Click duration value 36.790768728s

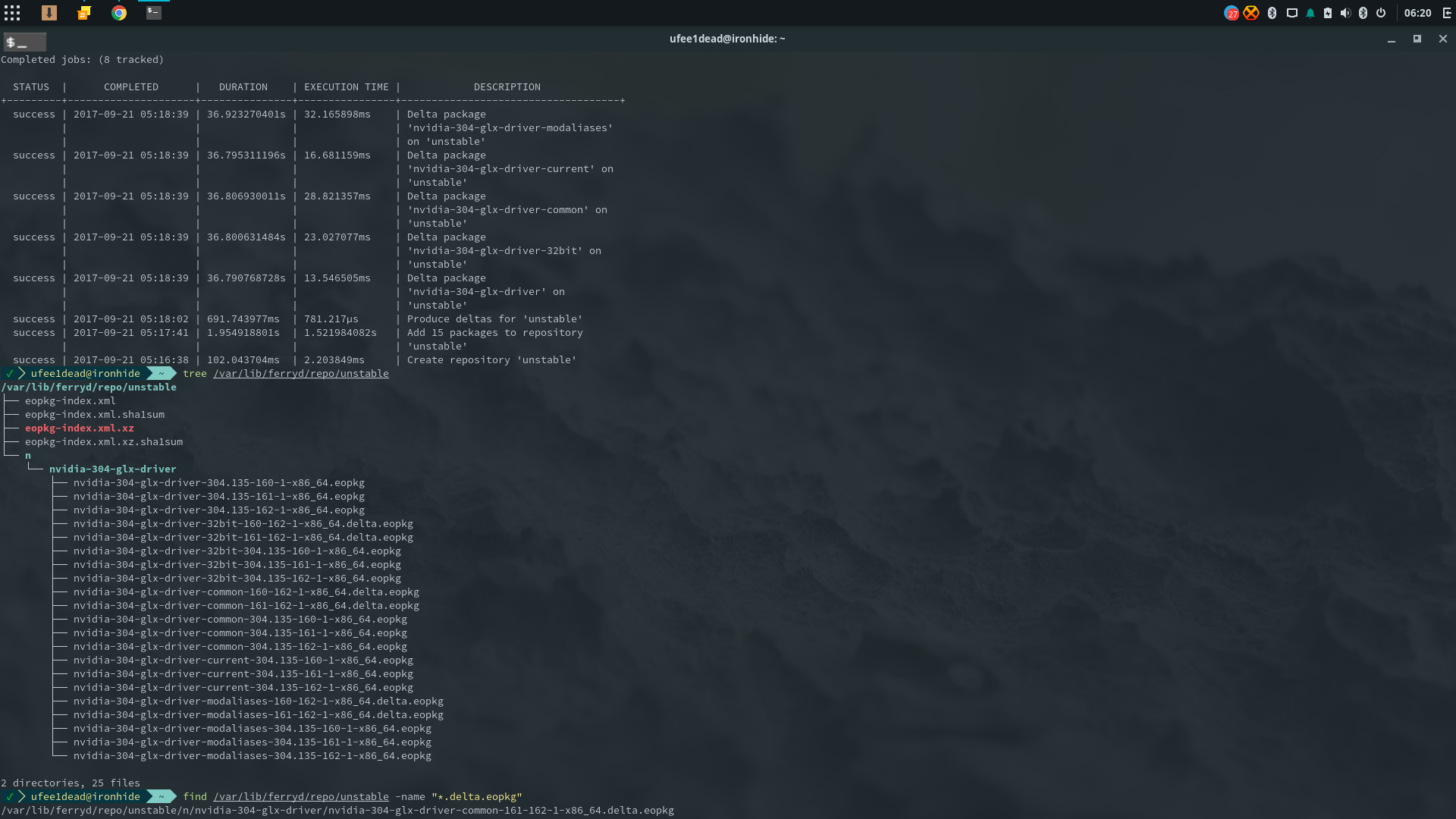[246, 278]
